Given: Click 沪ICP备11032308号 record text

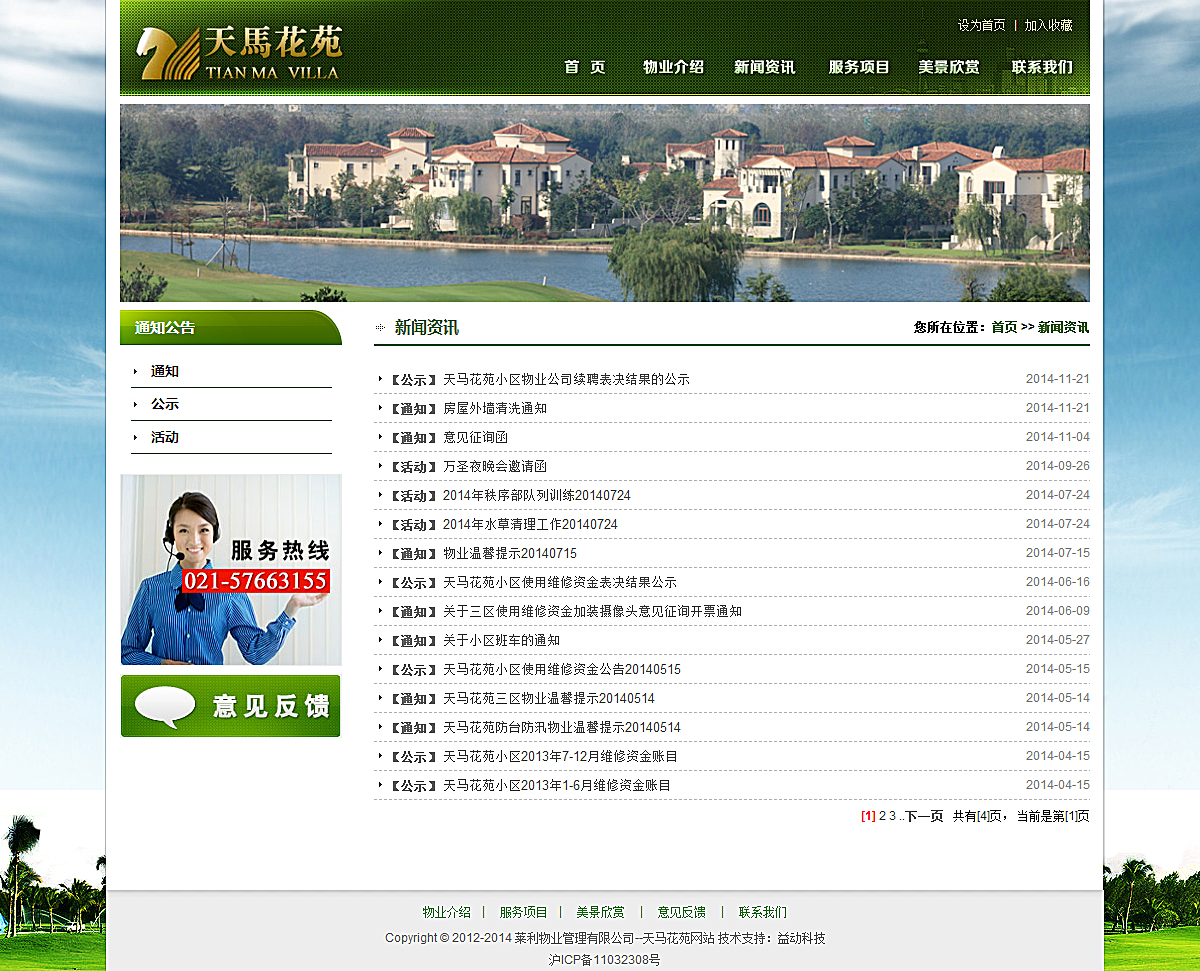Looking at the screenshot, I should pyautogui.click(x=604, y=960).
